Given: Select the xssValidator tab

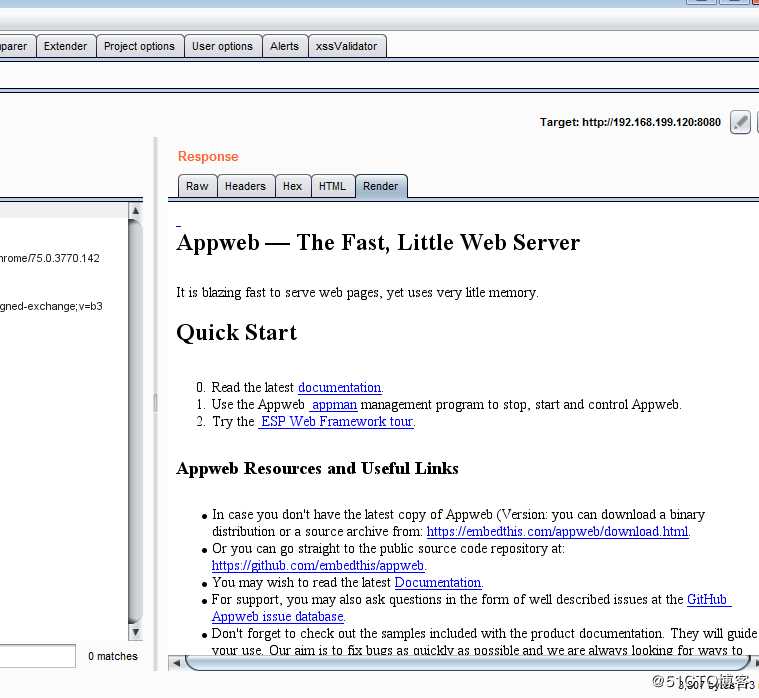Looking at the screenshot, I should [347, 46].
